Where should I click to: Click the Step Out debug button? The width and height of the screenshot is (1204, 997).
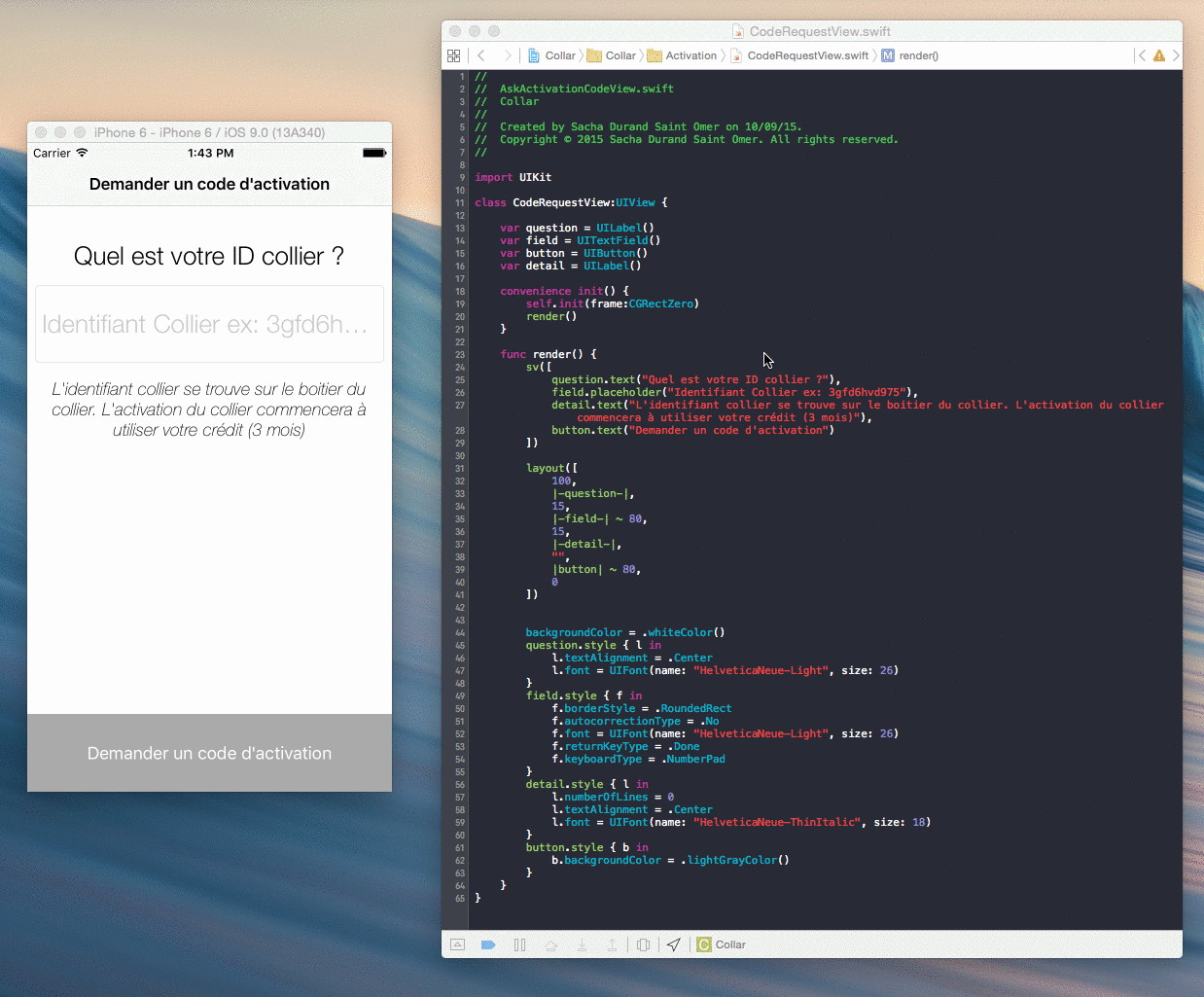pyautogui.click(x=612, y=944)
